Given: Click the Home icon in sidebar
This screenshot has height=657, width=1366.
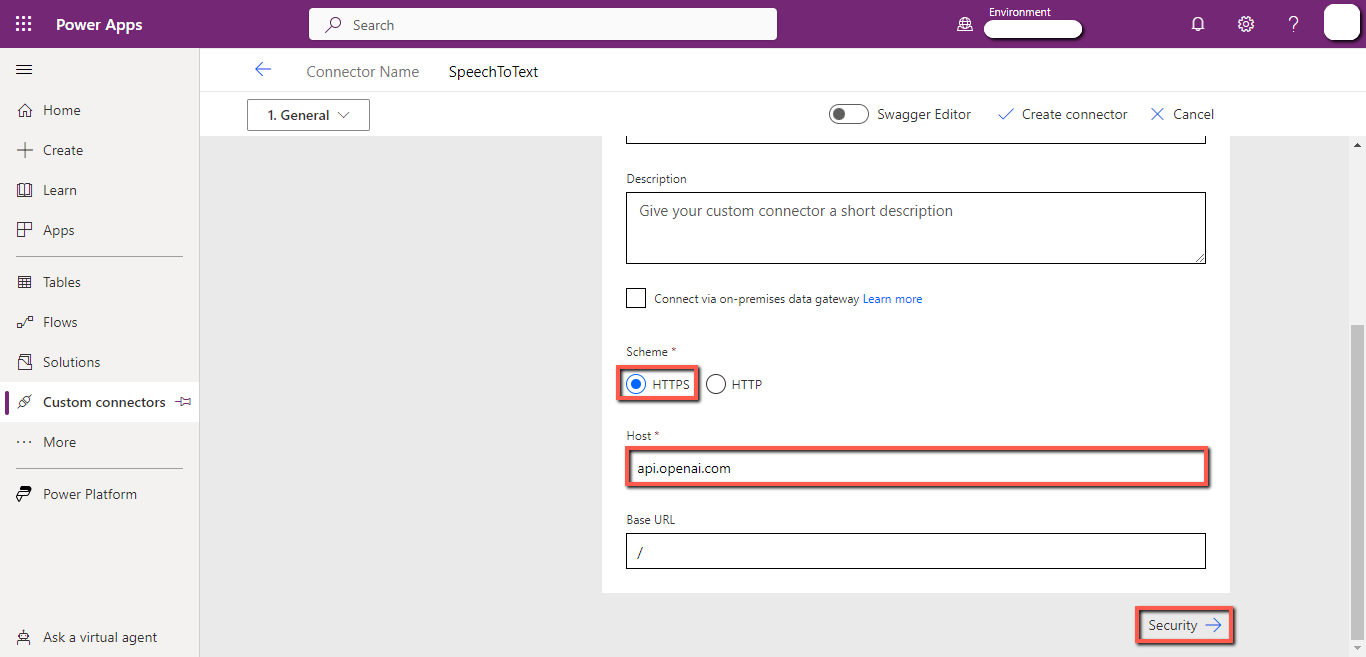Looking at the screenshot, I should pyautogui.click(x=25, y=110).
